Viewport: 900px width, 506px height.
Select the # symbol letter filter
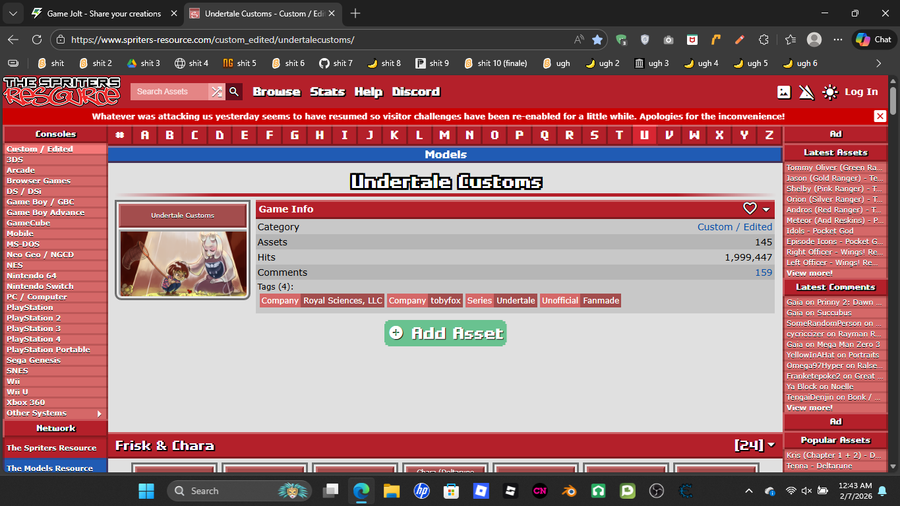(120, 135)
